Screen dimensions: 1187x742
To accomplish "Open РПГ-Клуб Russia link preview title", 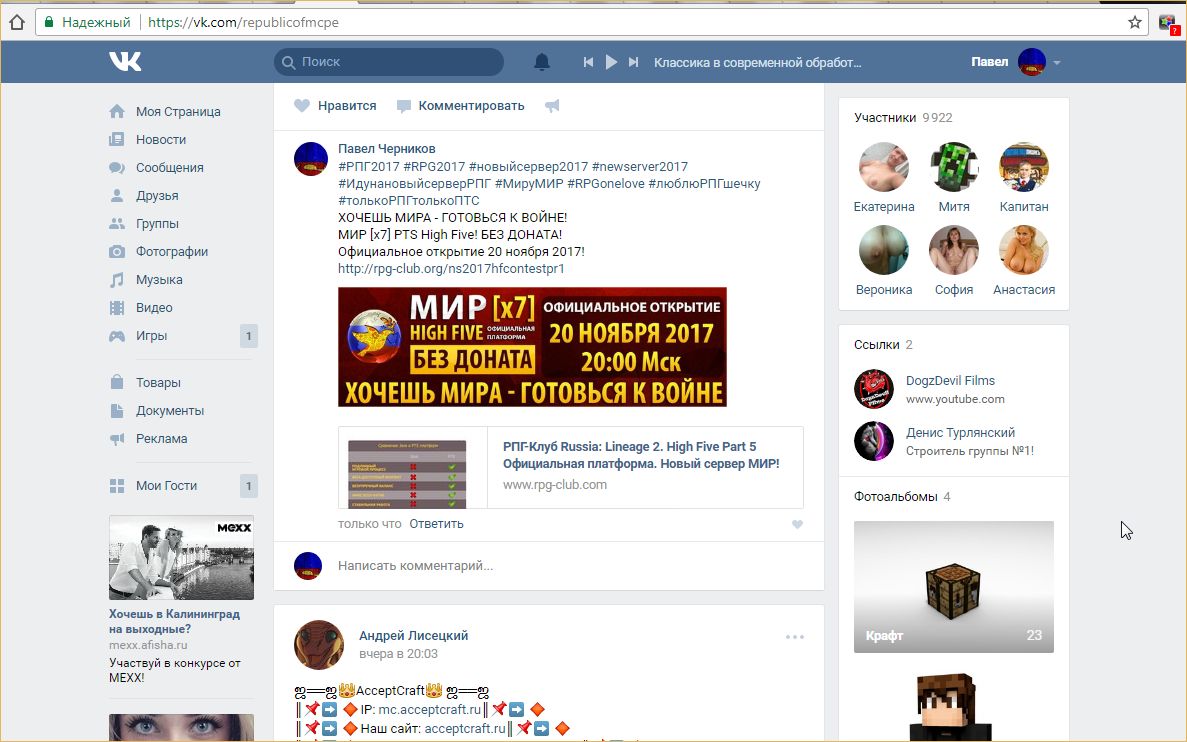I will point(641,455).
